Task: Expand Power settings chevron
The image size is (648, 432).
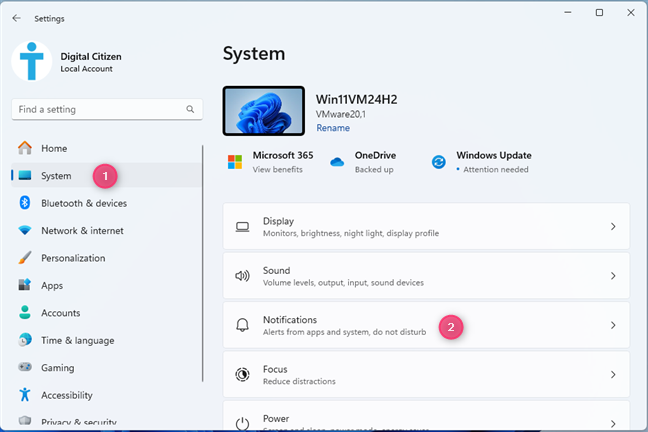Action: coord(613,424)
